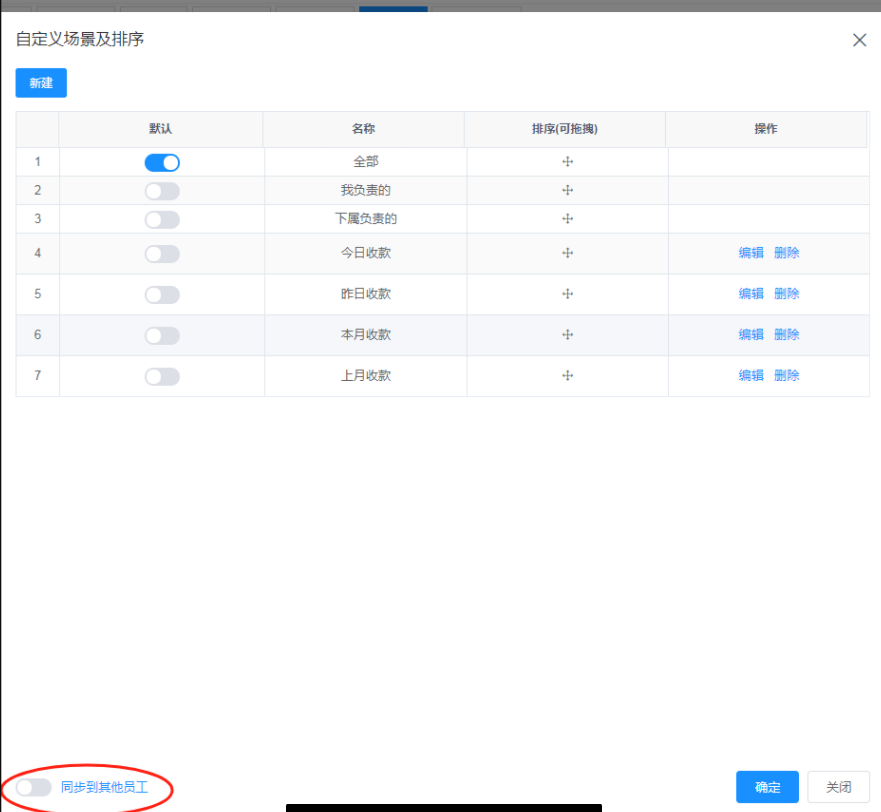The height and width of the screenshot is (812, 881).
Task: Enable the default toggle for 今日收款
Action: 161,252
